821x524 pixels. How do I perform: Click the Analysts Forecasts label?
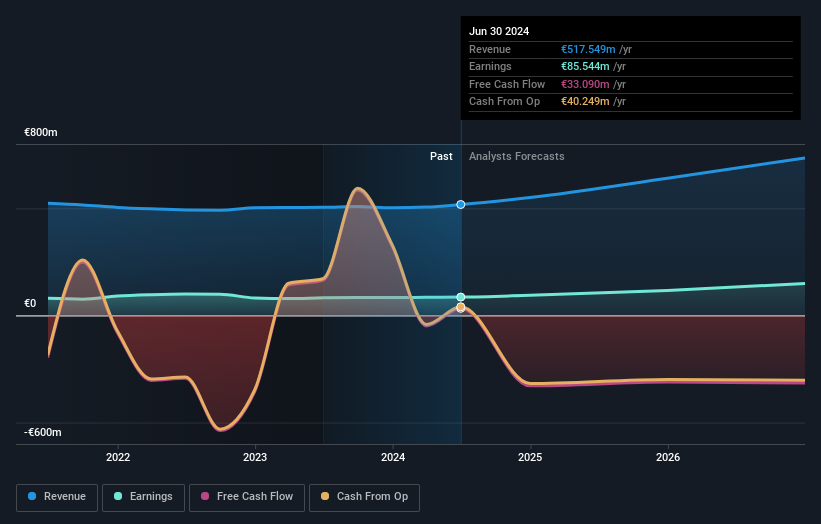[x=517, y=156]
